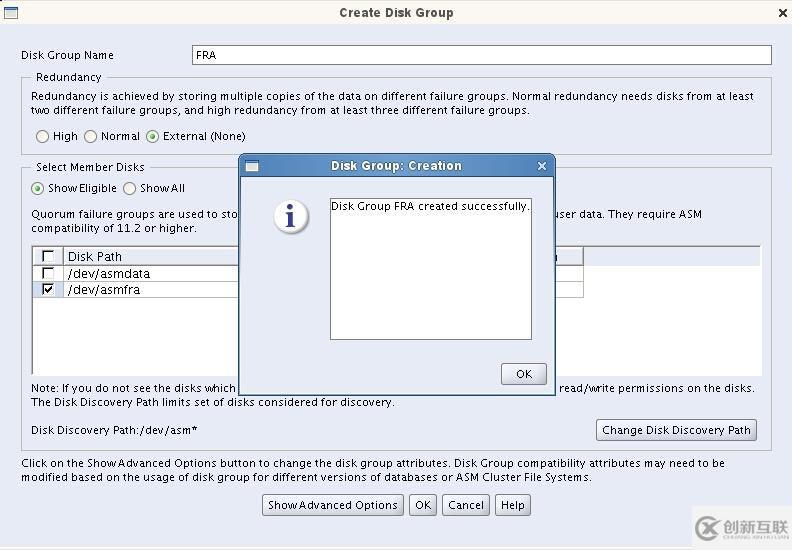Close the Disk Group: Creation dialog

(542, 166)
